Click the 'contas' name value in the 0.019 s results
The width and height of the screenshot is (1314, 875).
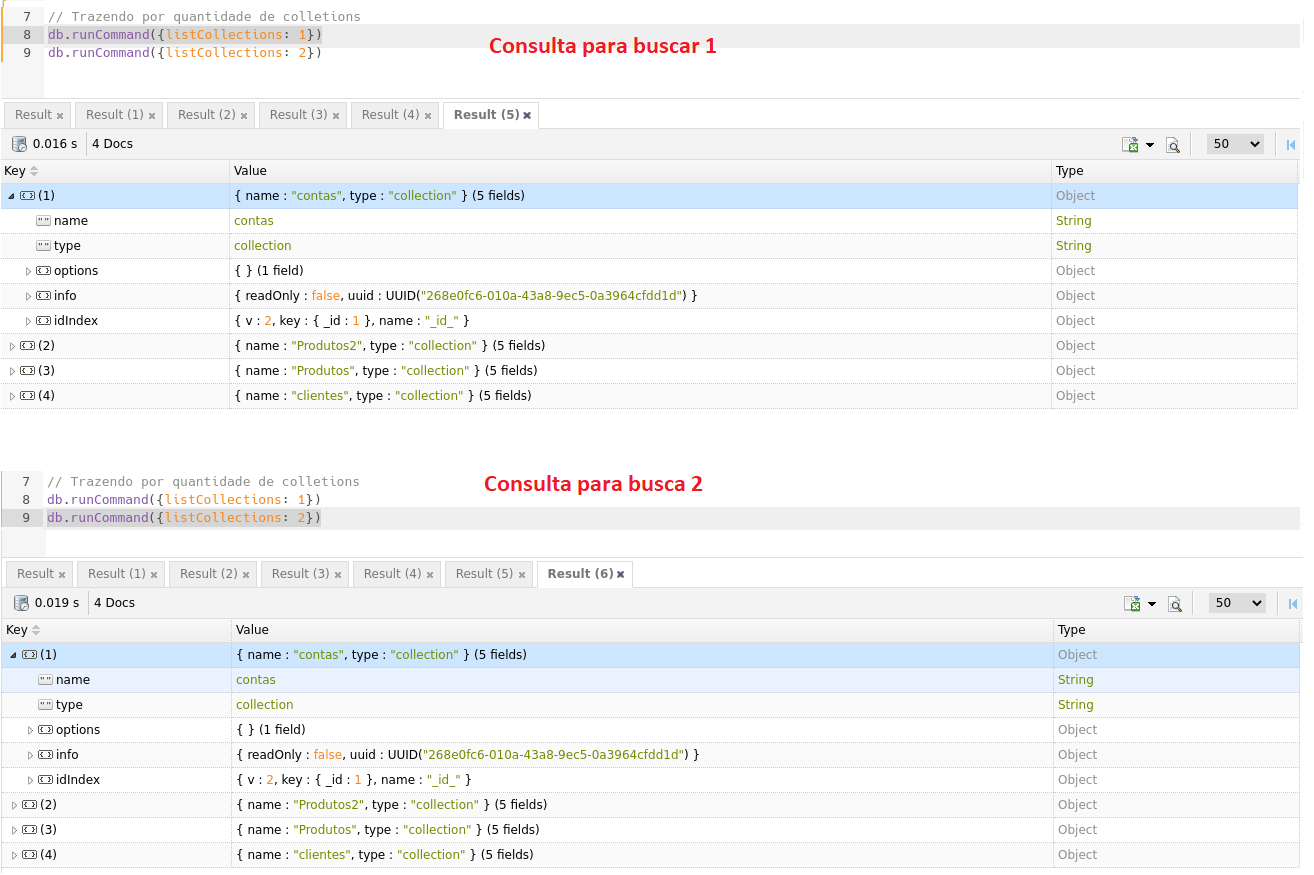(x=256, y=680)
